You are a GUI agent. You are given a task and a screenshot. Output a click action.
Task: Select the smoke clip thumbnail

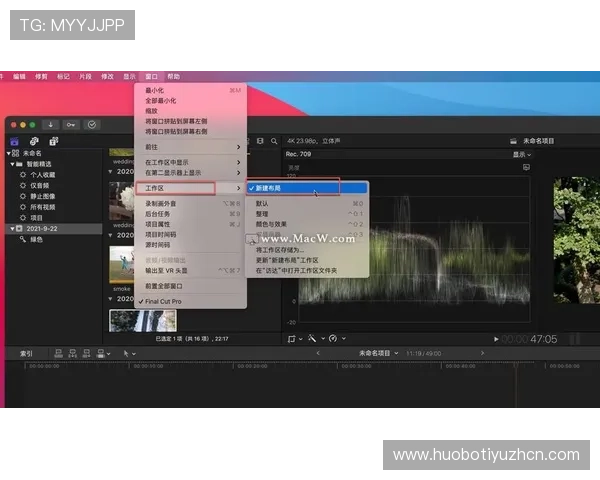point(122,264)
